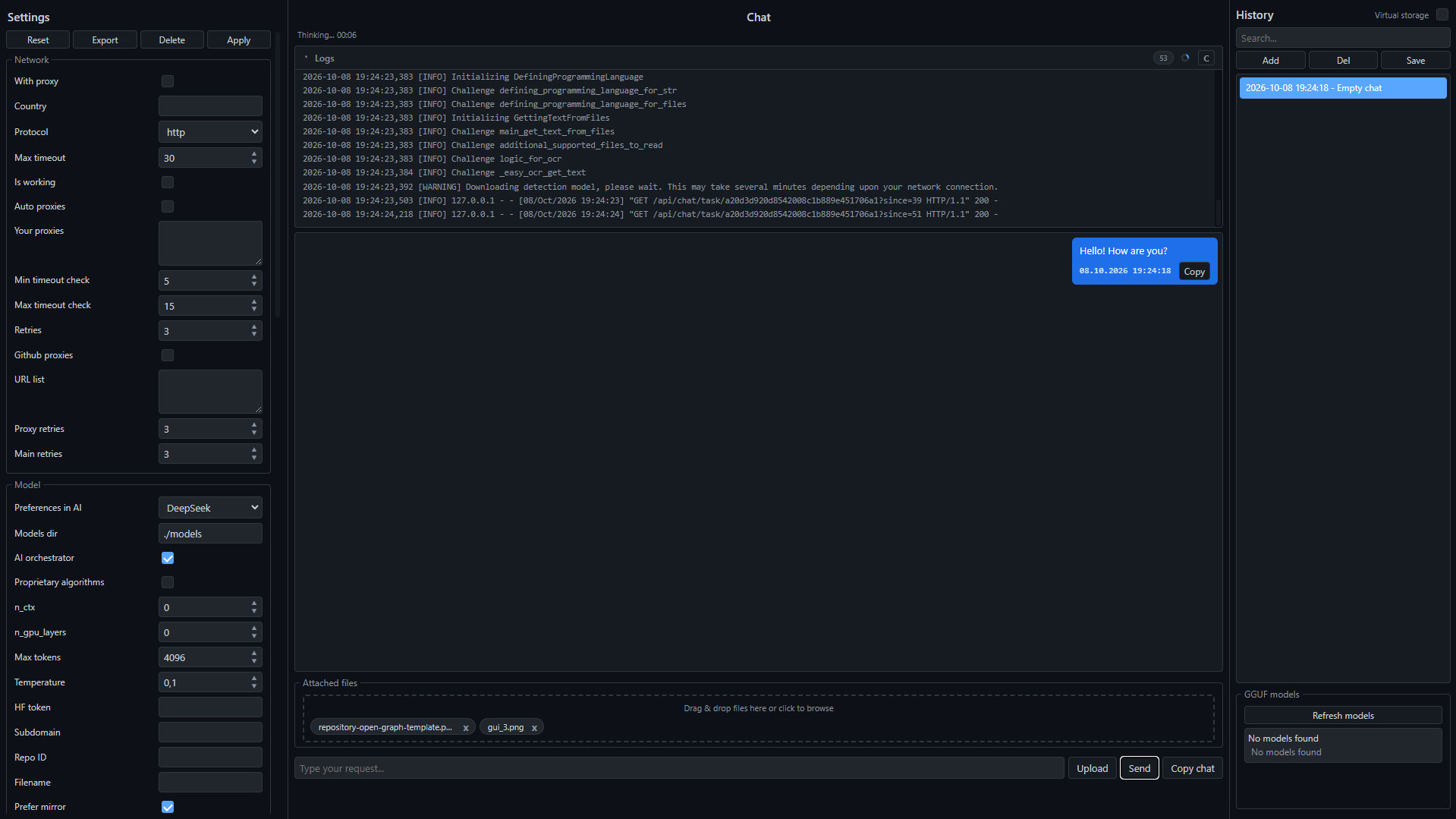
Task: Click Copy chat
Action: [x=1192, y=768]
